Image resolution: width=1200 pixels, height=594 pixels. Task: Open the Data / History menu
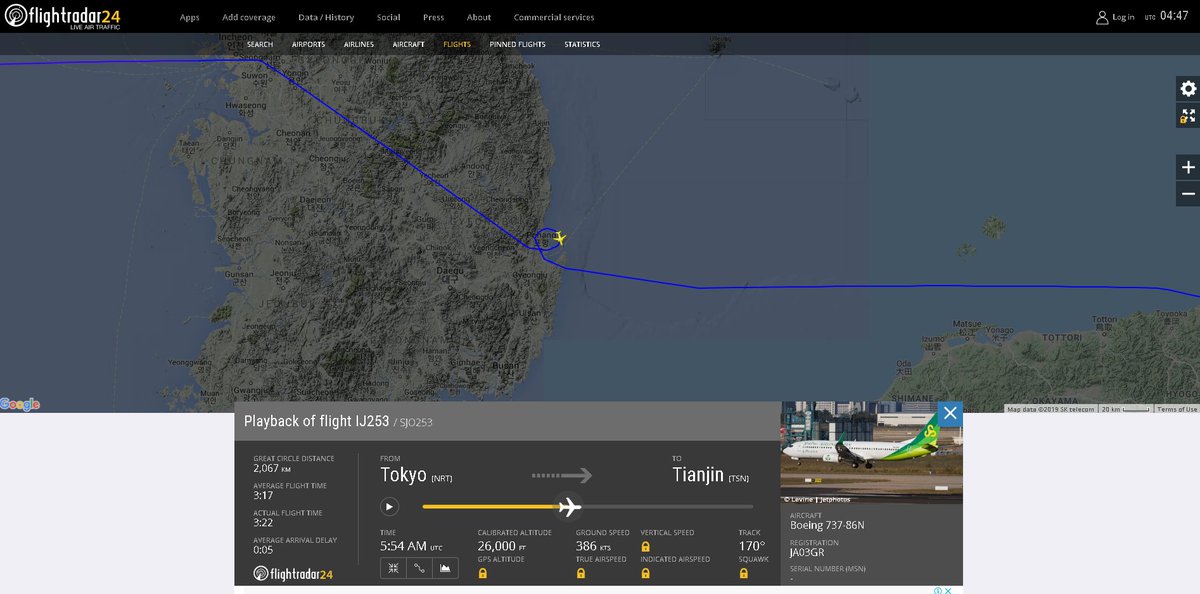(x=326, y=17)
